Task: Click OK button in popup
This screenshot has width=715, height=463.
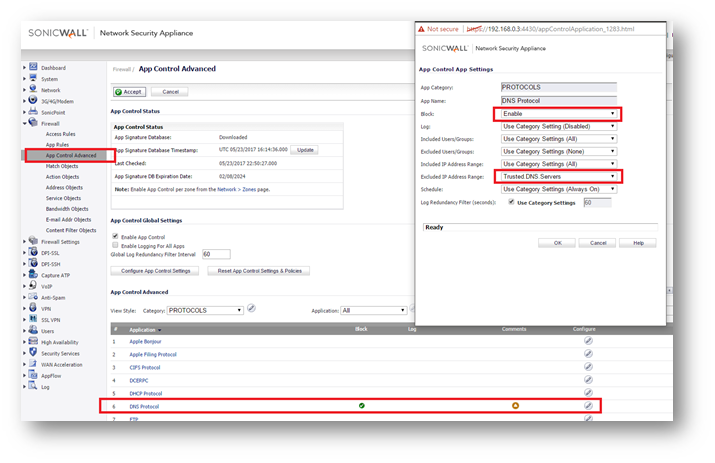Action: [557, 243]
